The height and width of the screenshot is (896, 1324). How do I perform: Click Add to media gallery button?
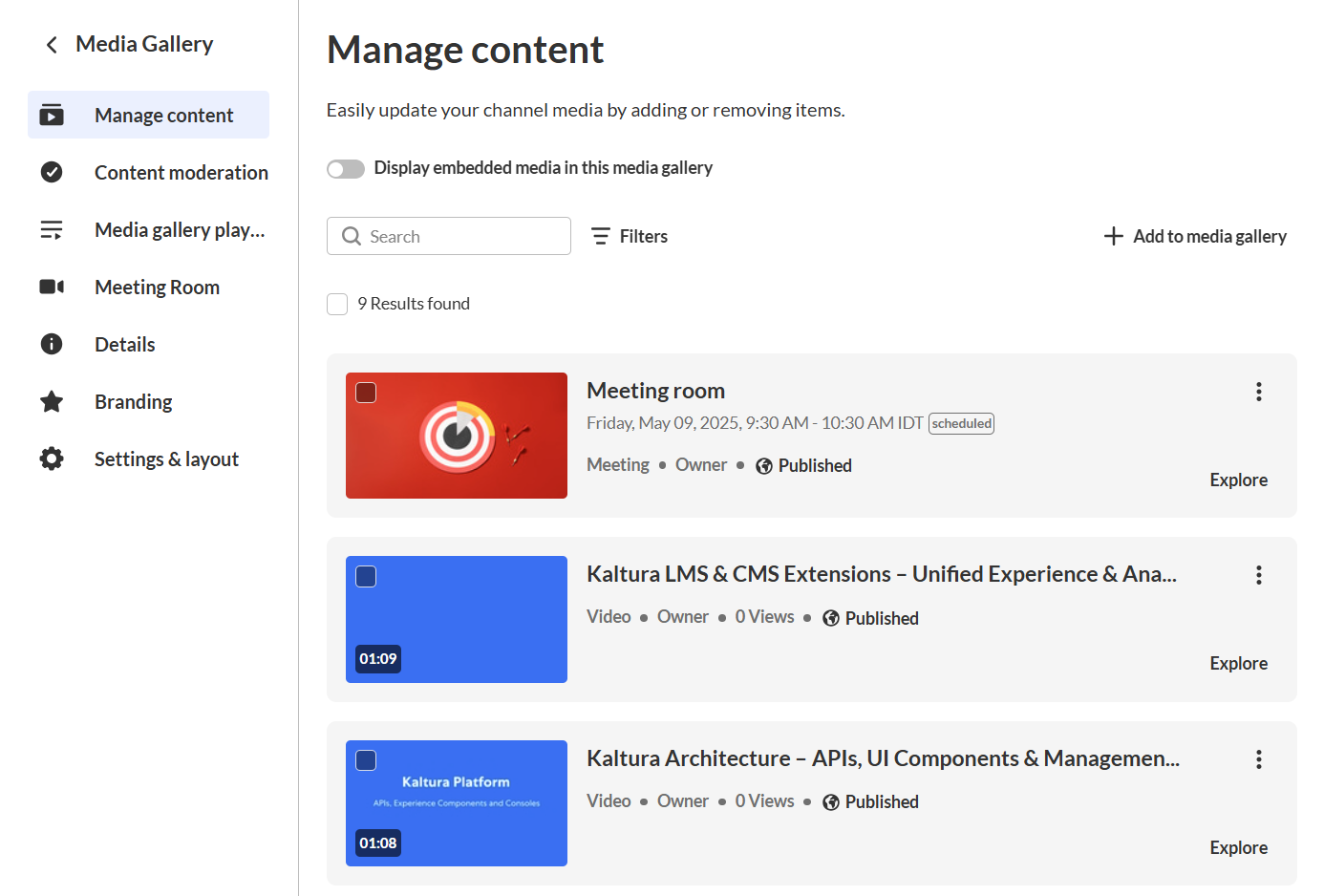pyautogui.click(x=1195, y=236)
